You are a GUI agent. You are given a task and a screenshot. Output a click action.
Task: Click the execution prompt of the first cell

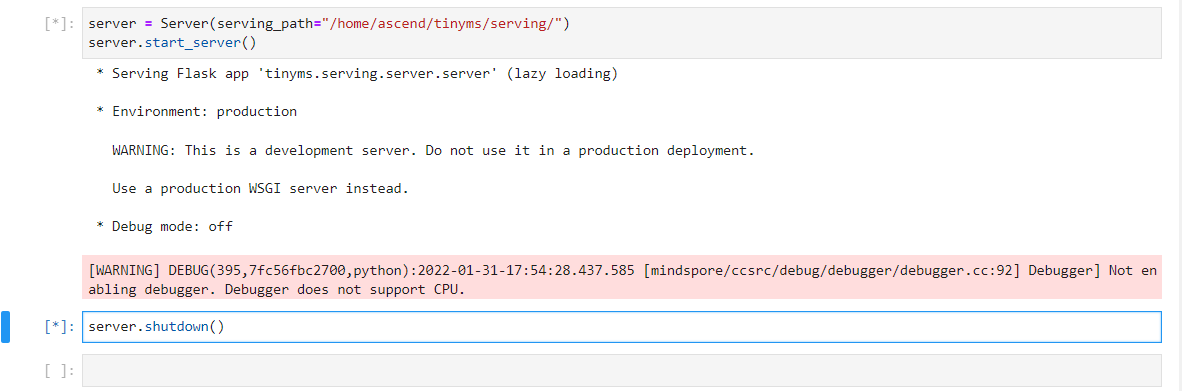point(59,24)
